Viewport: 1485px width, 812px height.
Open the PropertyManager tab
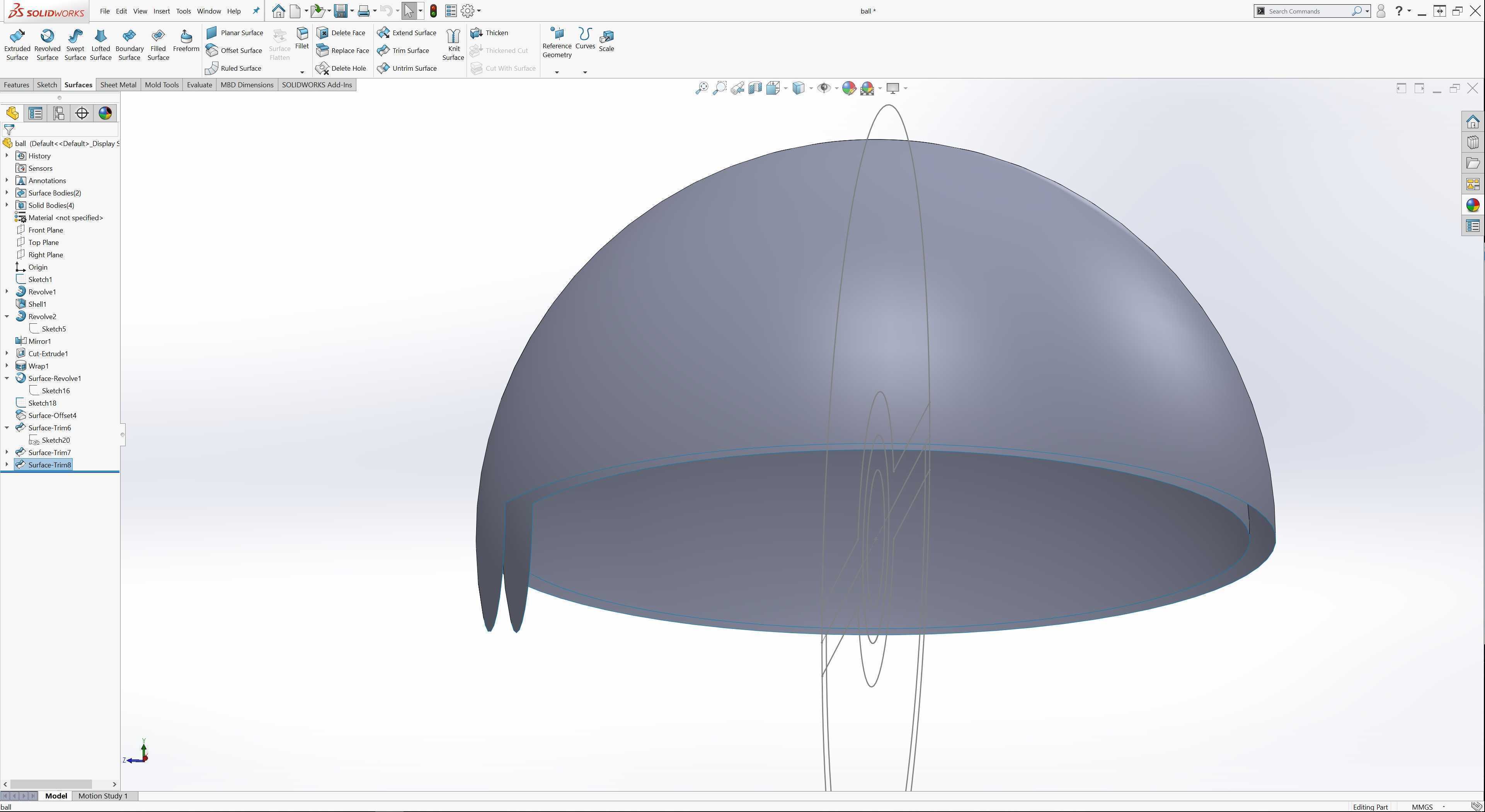35,114
